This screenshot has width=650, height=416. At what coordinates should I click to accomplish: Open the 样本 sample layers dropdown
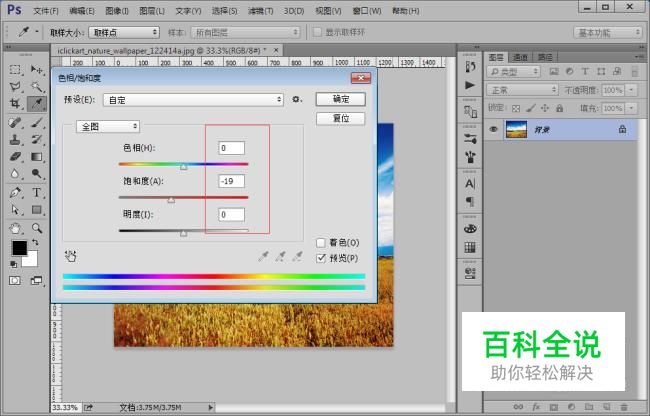(x=245, y=32)
